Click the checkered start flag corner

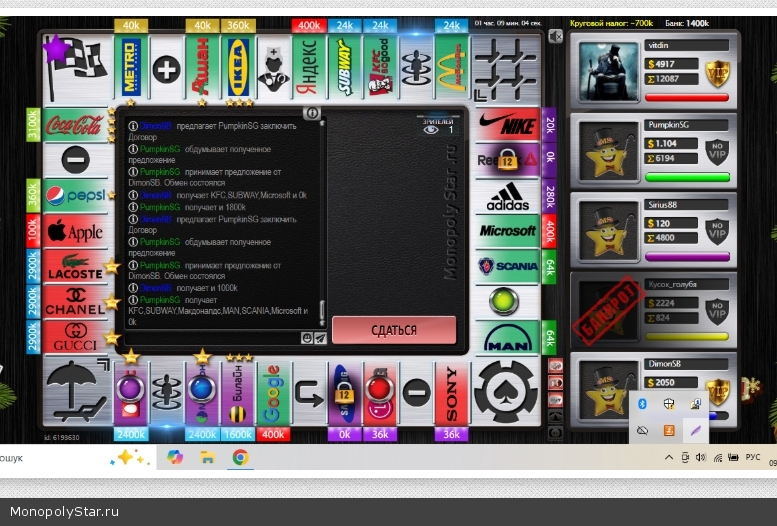tap(77, 69)
